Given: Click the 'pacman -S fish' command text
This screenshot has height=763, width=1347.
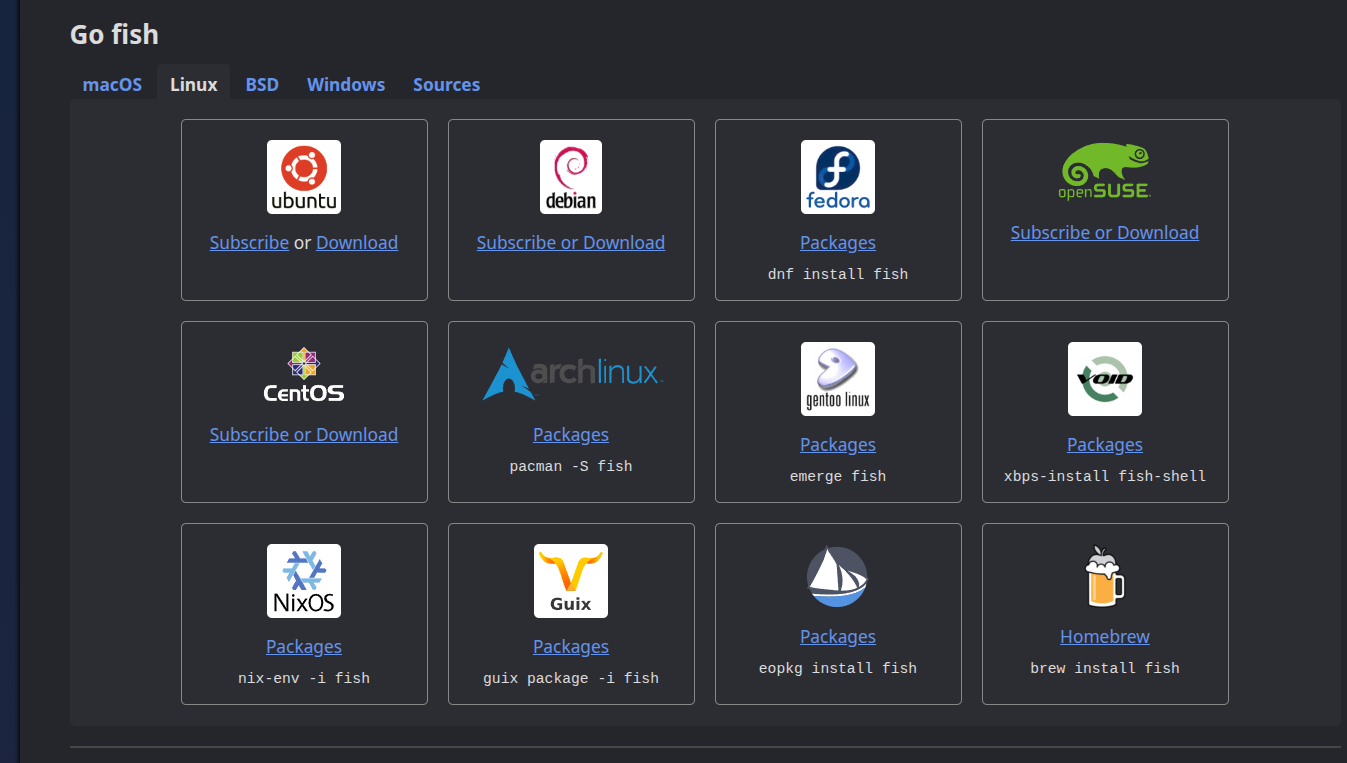Looking at the screenshot, I should (571, 466).
